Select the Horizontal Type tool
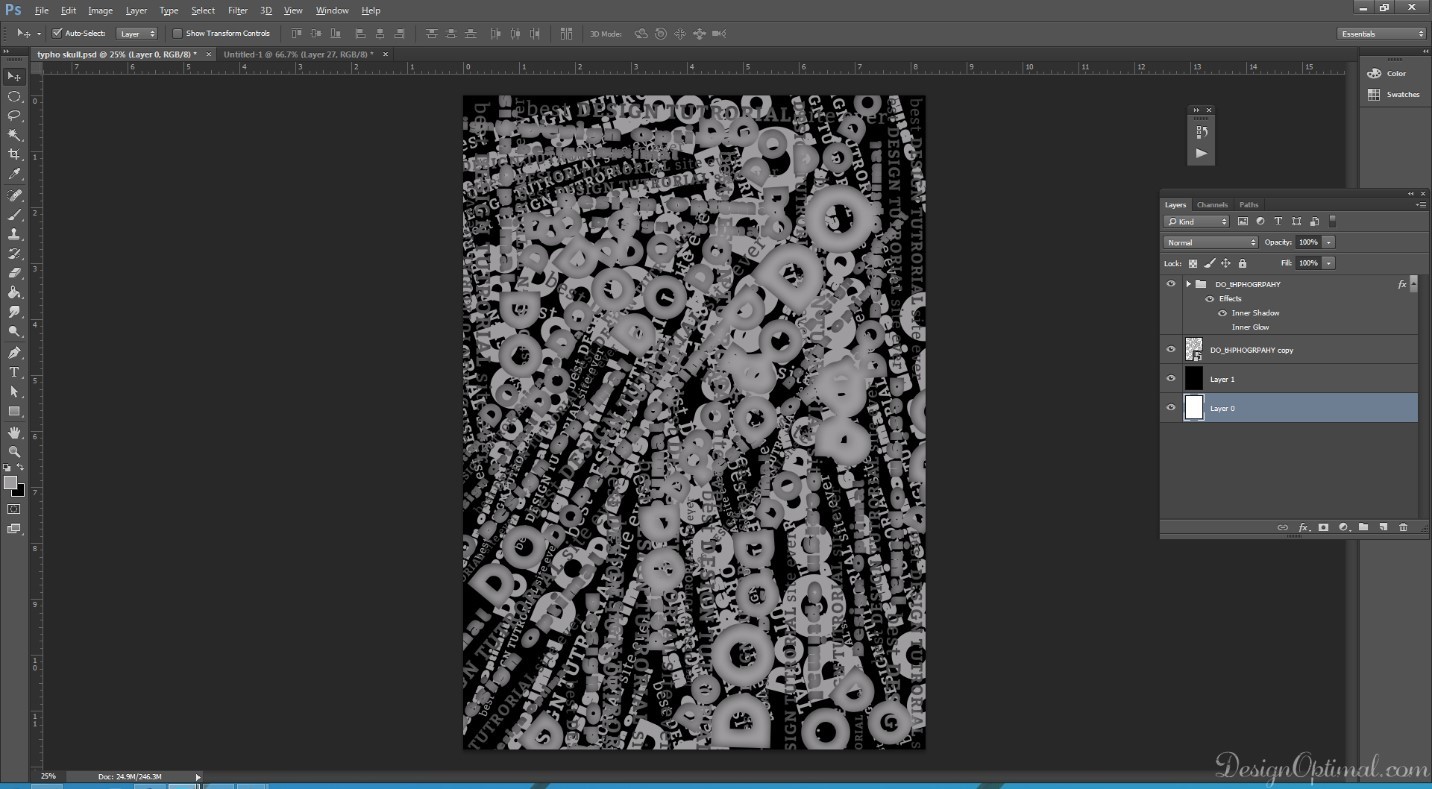The width and height of the screenshot is (1432, 789). click(14, 372)
